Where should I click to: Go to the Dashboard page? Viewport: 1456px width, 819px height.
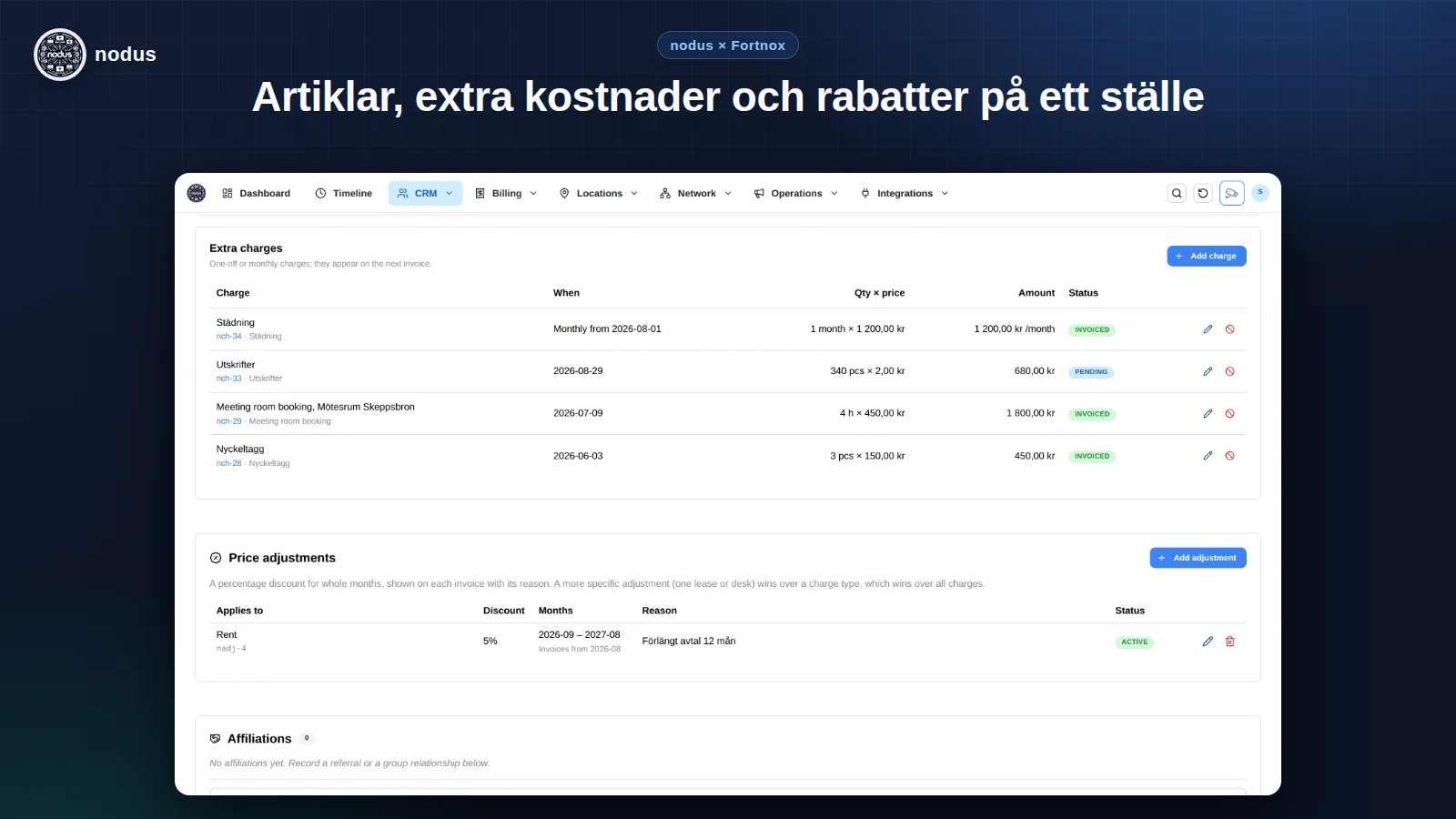pos(256,193)
